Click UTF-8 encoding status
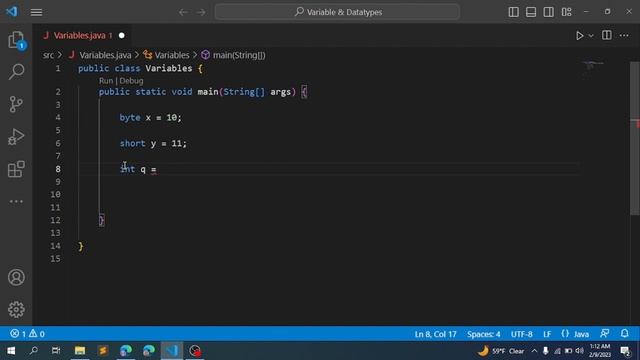This screenshot has height=360, width=640. [522, 334]
